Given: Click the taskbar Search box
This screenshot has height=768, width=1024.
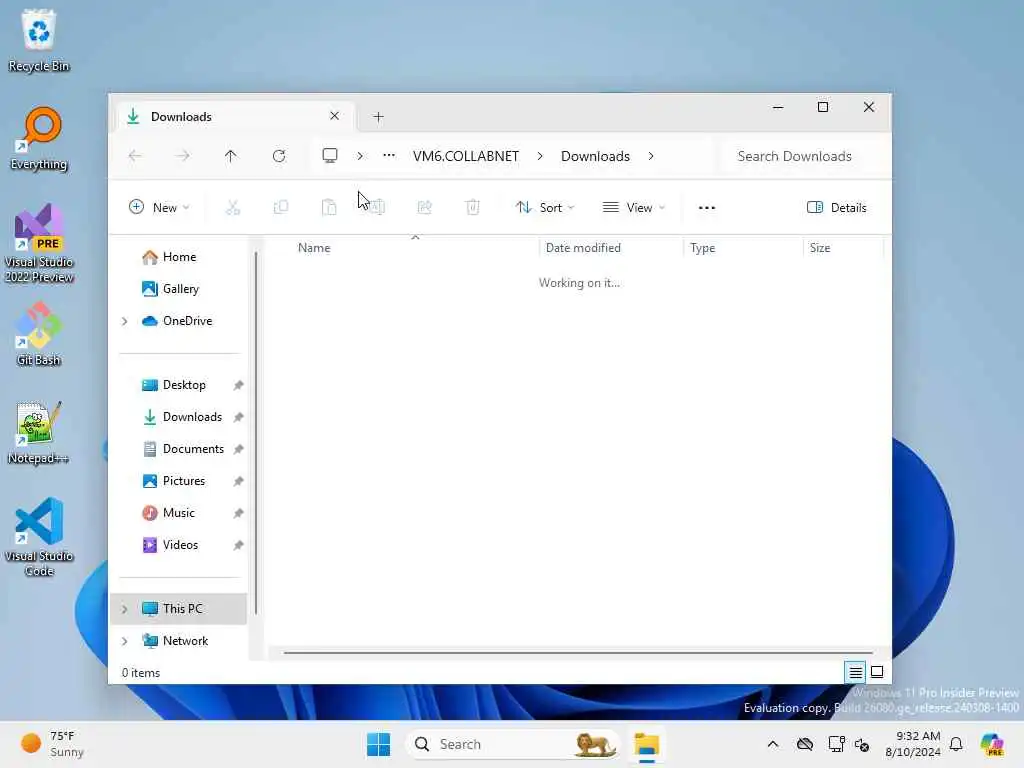Looking at the screenshot, I should 513,744.
